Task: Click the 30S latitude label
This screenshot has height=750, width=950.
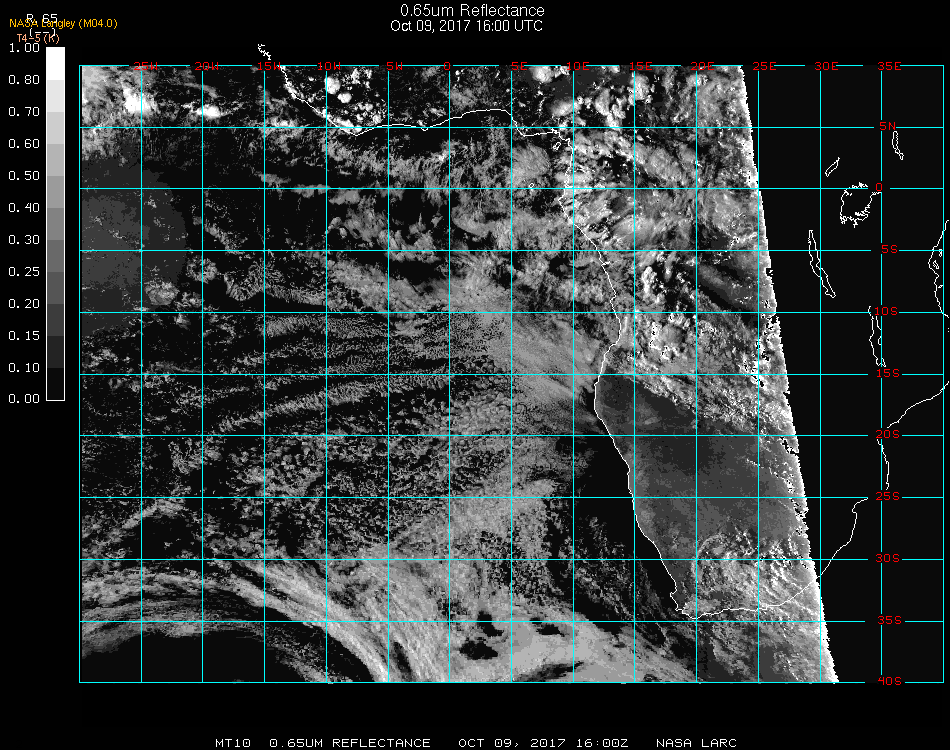Action: 888,559
